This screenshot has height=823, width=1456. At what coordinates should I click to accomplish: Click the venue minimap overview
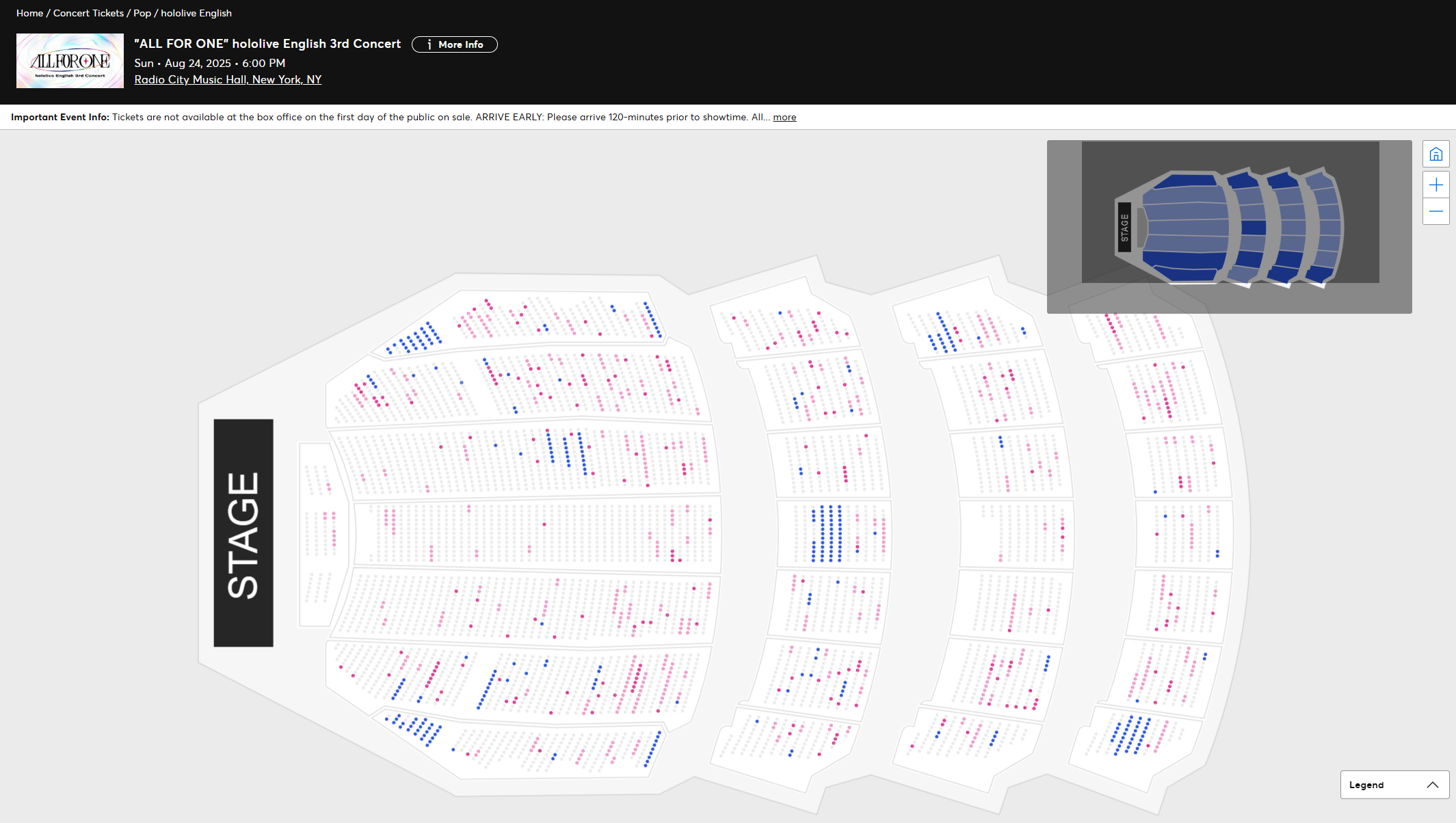coord(1229,226)
